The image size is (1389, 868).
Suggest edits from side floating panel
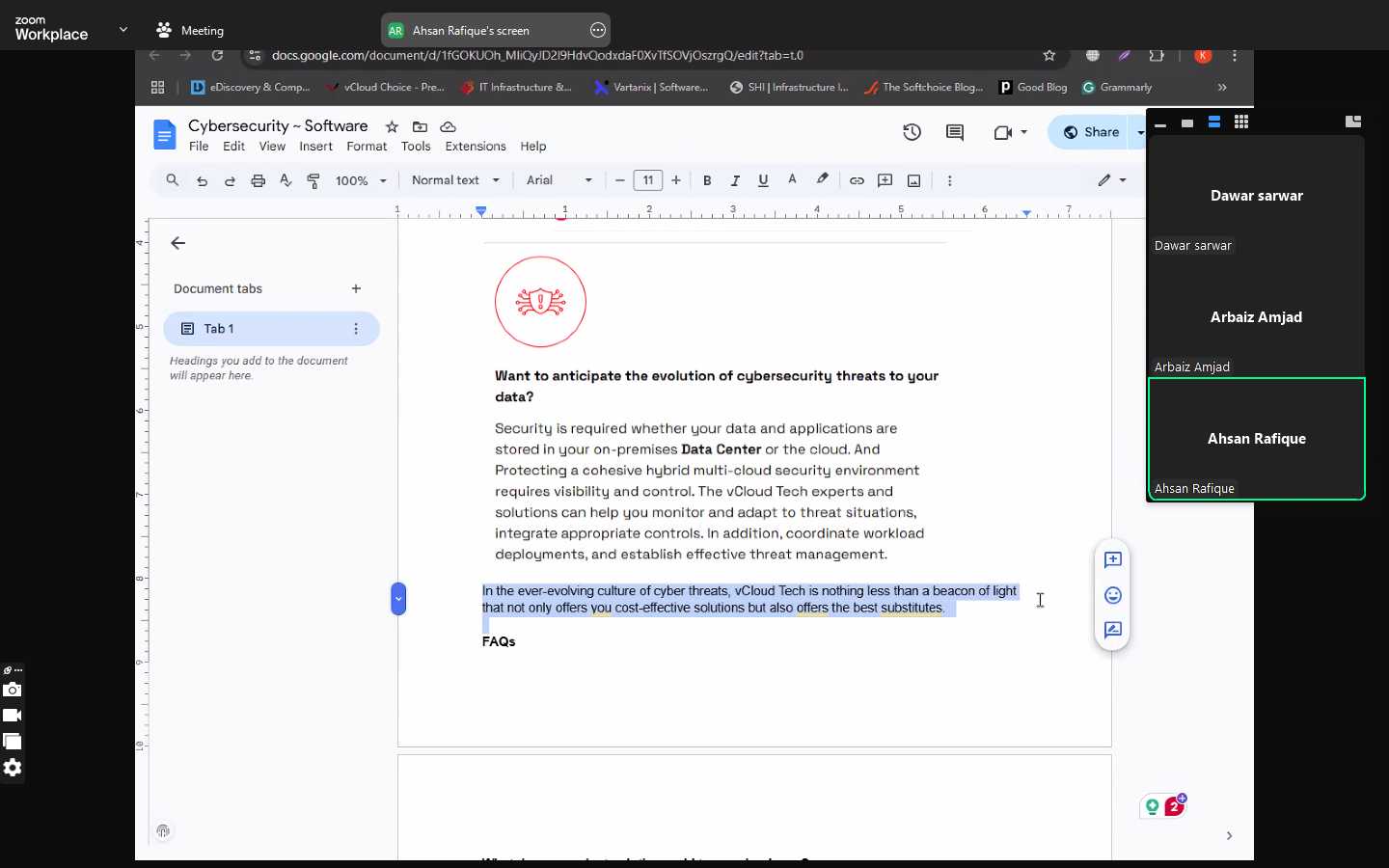pos(1113,630)
